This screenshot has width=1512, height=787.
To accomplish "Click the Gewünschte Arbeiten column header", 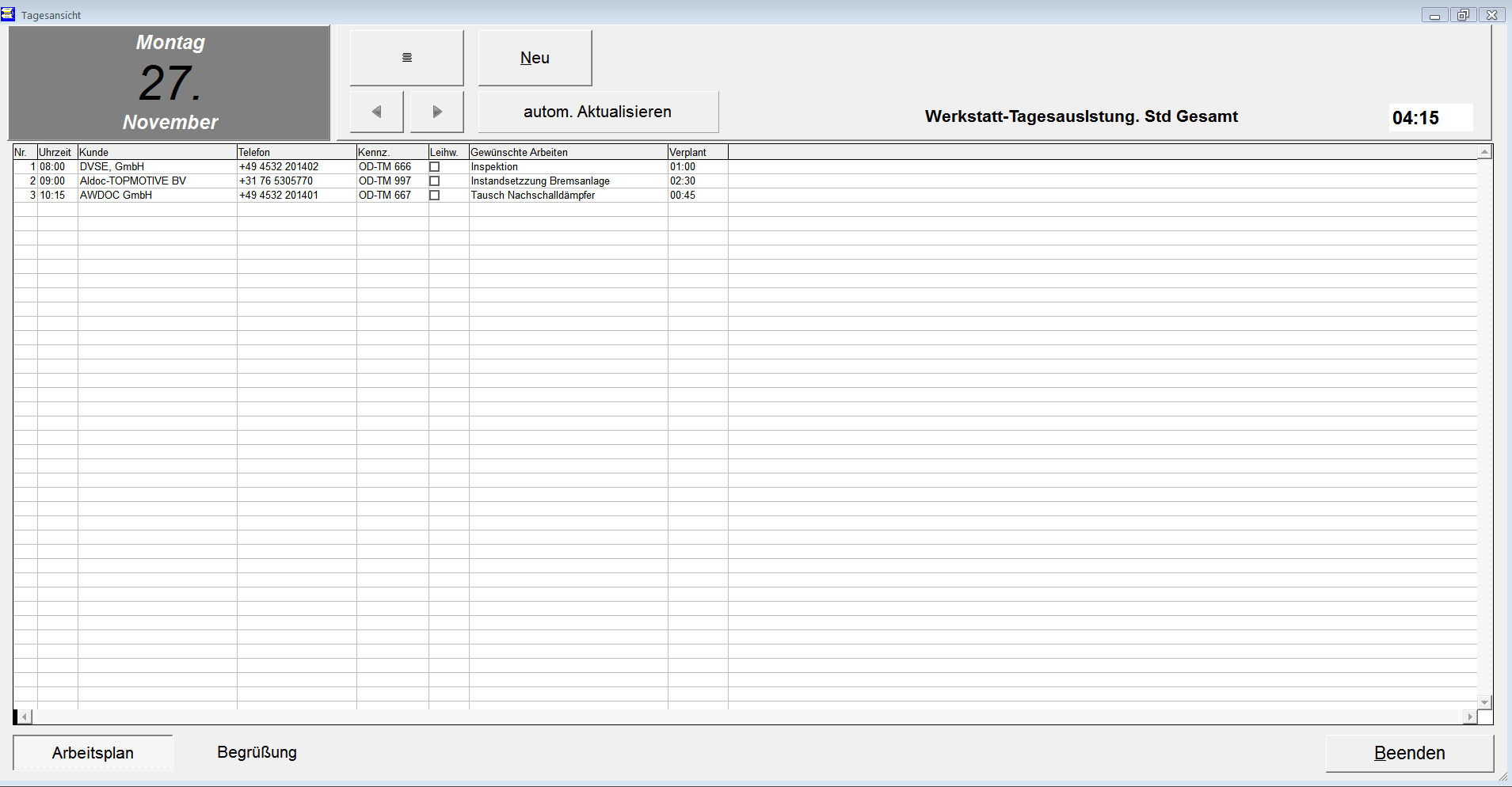I will 569,152.
